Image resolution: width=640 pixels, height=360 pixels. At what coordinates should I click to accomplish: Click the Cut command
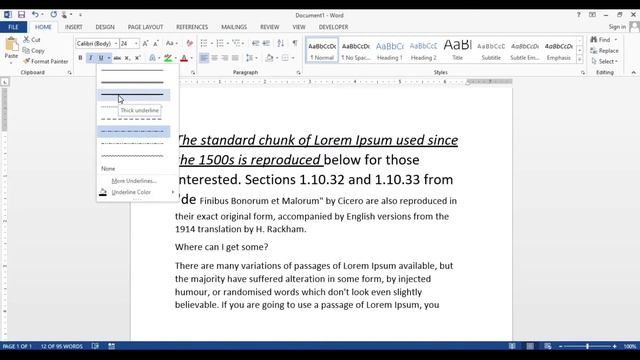point(32,40)
